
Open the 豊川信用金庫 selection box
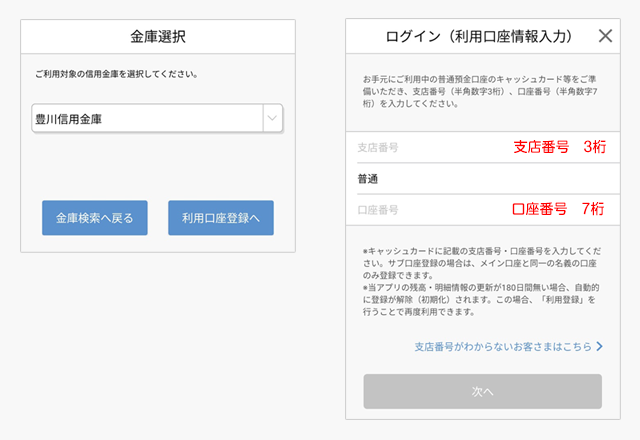[x=157, y=118]
